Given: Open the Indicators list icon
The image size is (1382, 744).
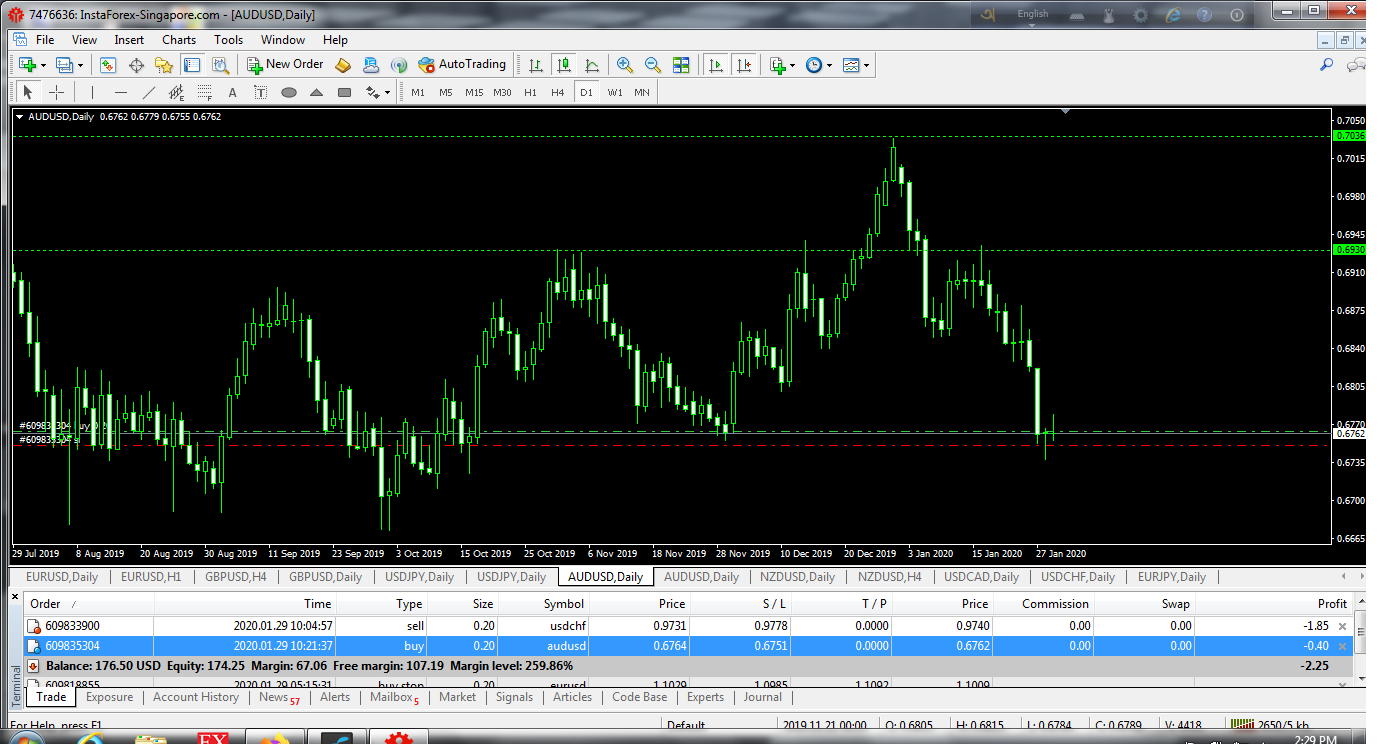Looking at the screenshot, I should [777, 65].
